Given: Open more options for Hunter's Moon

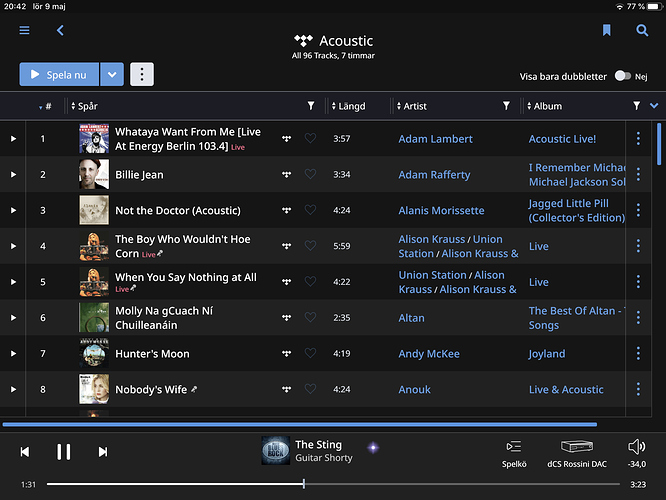Looking at the screenshot, I should [x=638, y=353].
